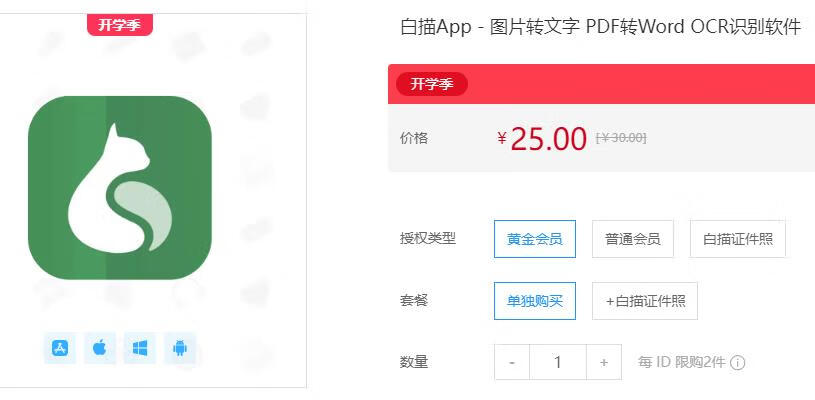Click the 开学季 badge above product image
Screen dimensions: 815x400
(x=120, y=25)
